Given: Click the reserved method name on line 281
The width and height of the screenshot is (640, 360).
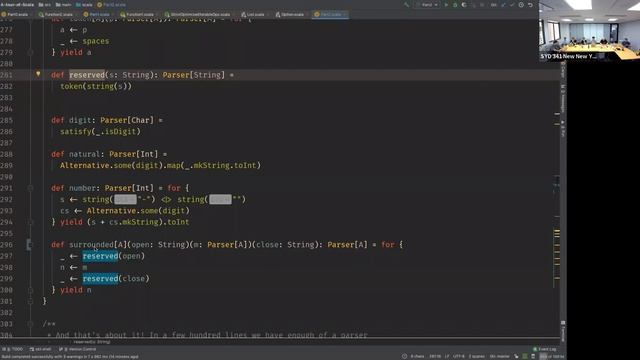Looking at the screenshot, I should click(87, 75).
